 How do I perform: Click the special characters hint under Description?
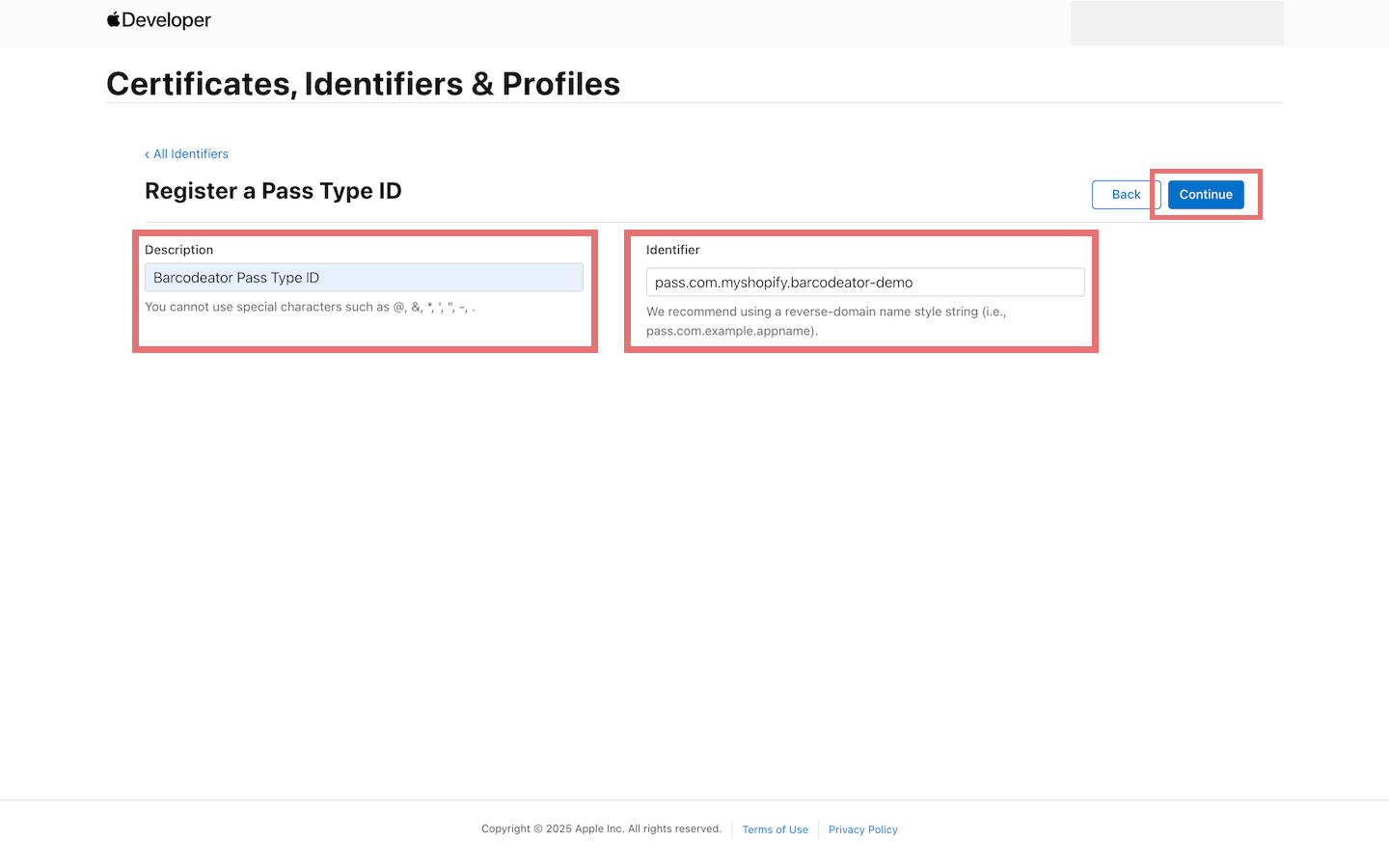coord(309,307)
